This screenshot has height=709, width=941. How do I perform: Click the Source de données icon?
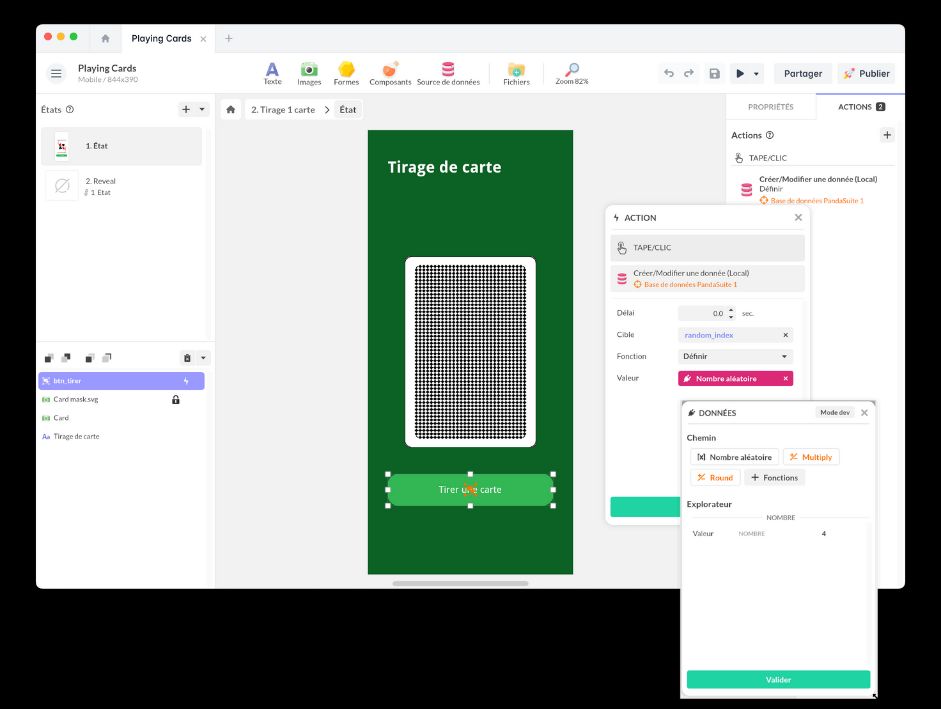(448, 71)
